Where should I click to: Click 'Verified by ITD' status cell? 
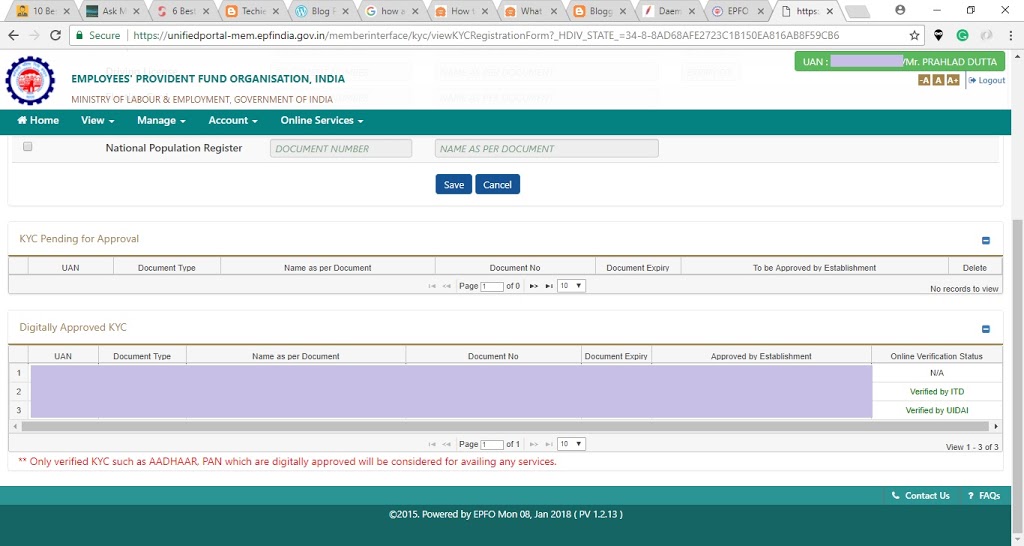936,391
